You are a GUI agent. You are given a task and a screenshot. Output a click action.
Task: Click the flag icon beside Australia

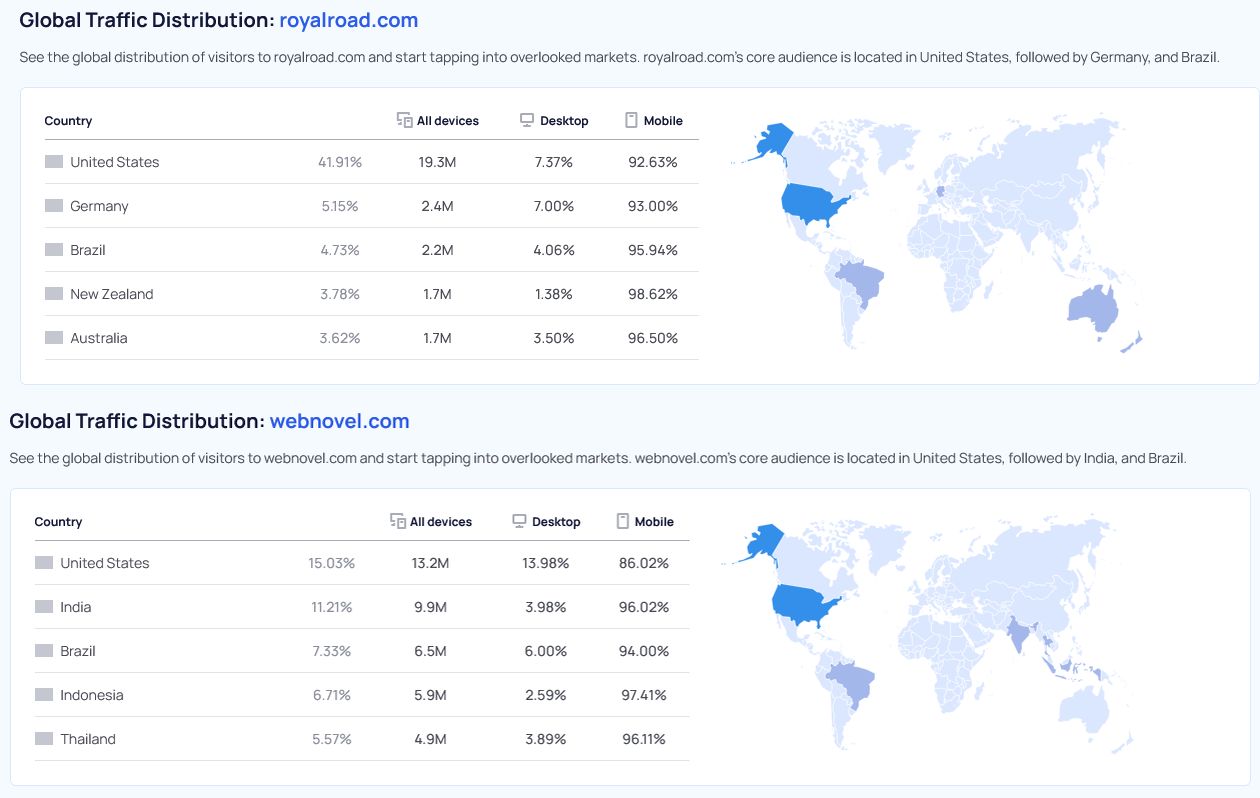[54, 338]
